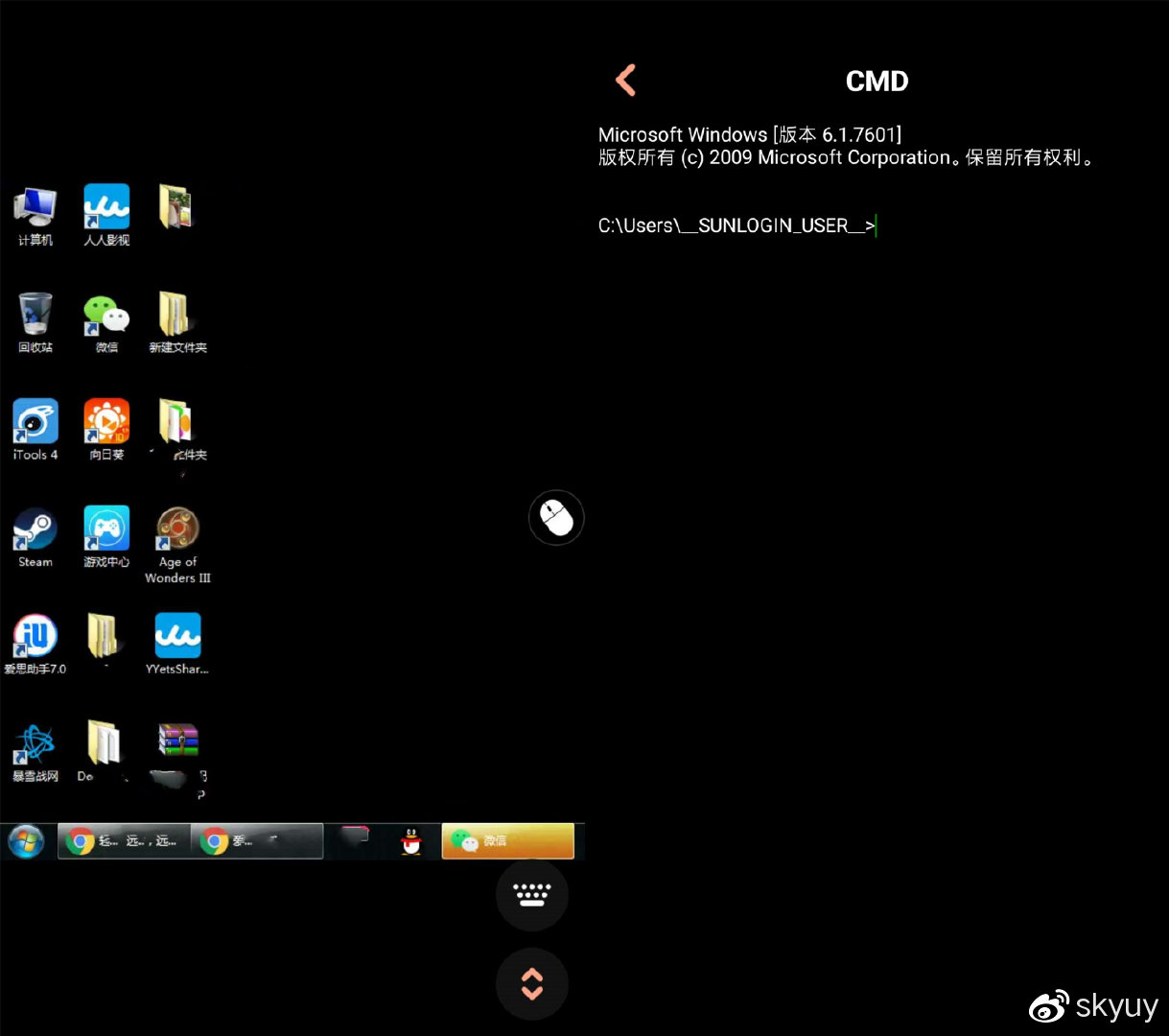1169x1036 pixels.
Task: Show the on-screen keyboard button
Action: pos(532,895)
